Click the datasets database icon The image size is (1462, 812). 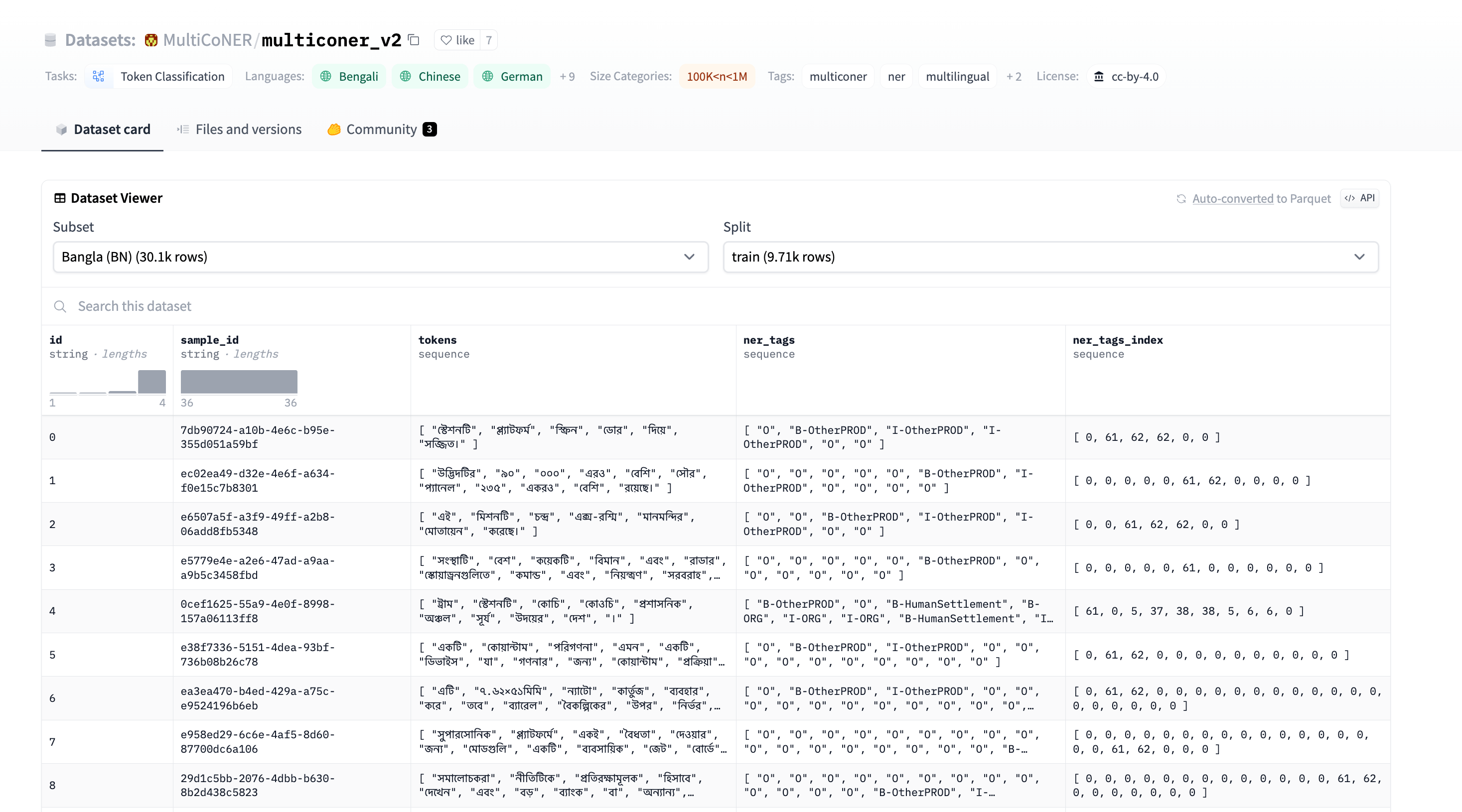[x=50, y=40]
